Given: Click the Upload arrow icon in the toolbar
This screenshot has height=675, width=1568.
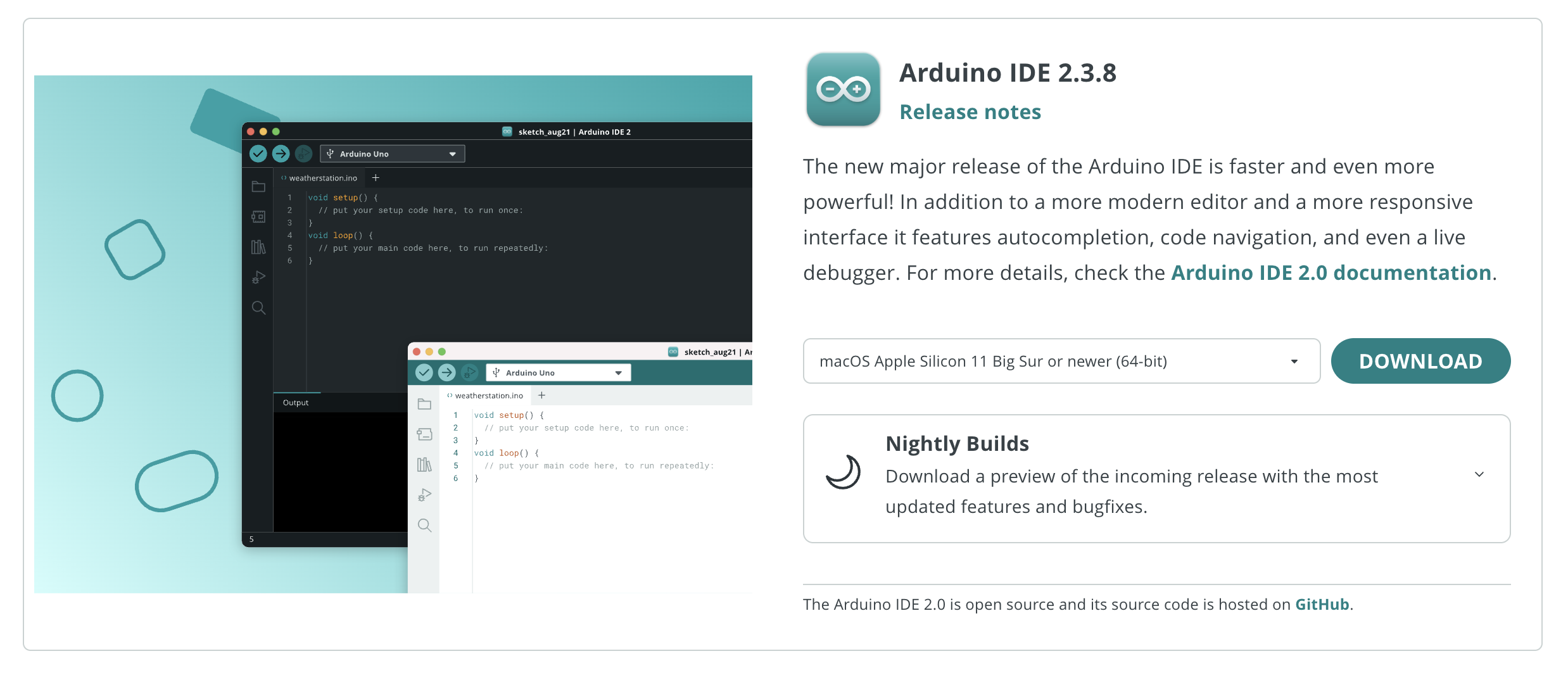Looking at the screenshot, I should point(281,153).
